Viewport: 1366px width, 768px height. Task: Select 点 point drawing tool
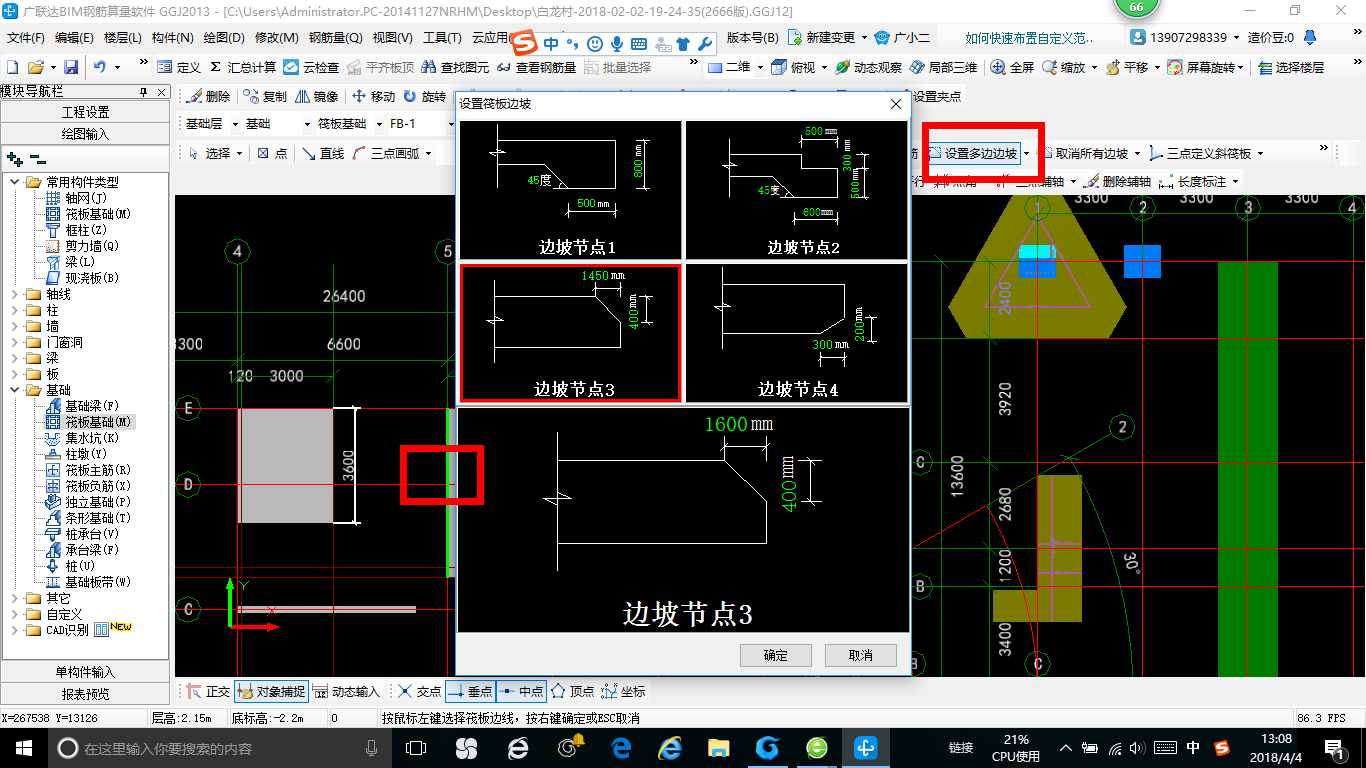tap(273, 153)
